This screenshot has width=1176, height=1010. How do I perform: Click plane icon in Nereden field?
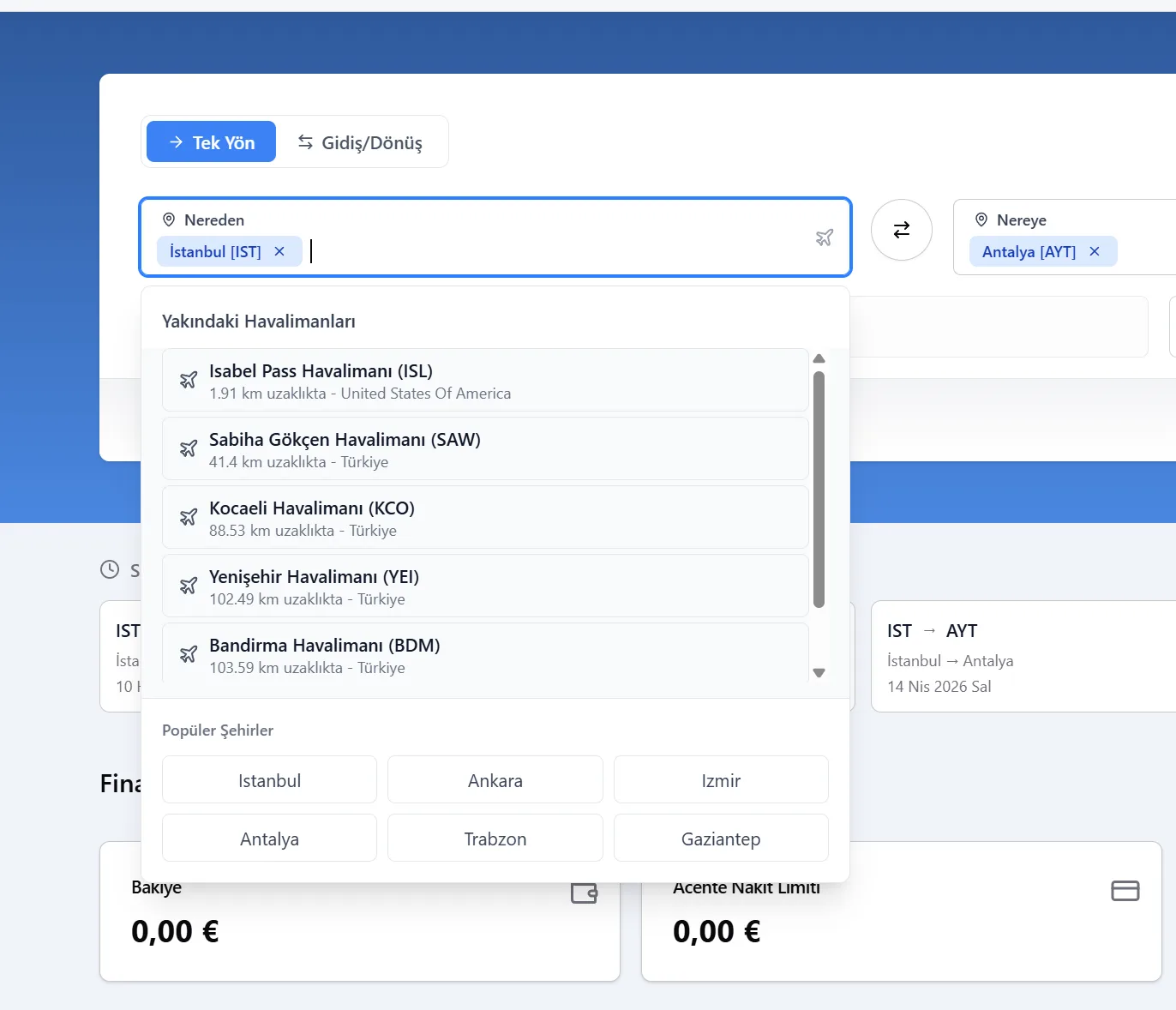(x=824, y=237)
